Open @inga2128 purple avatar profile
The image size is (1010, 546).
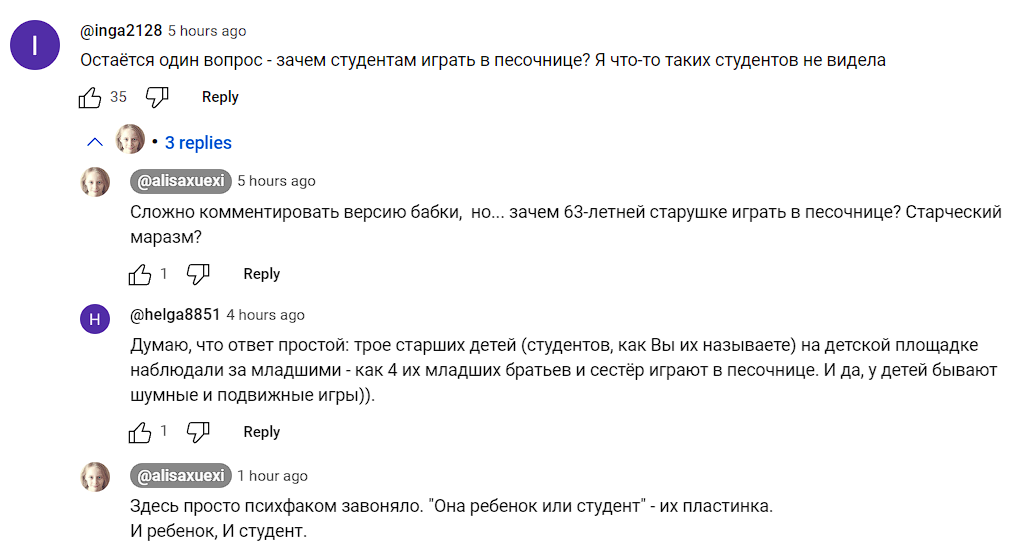click(35, 45)
